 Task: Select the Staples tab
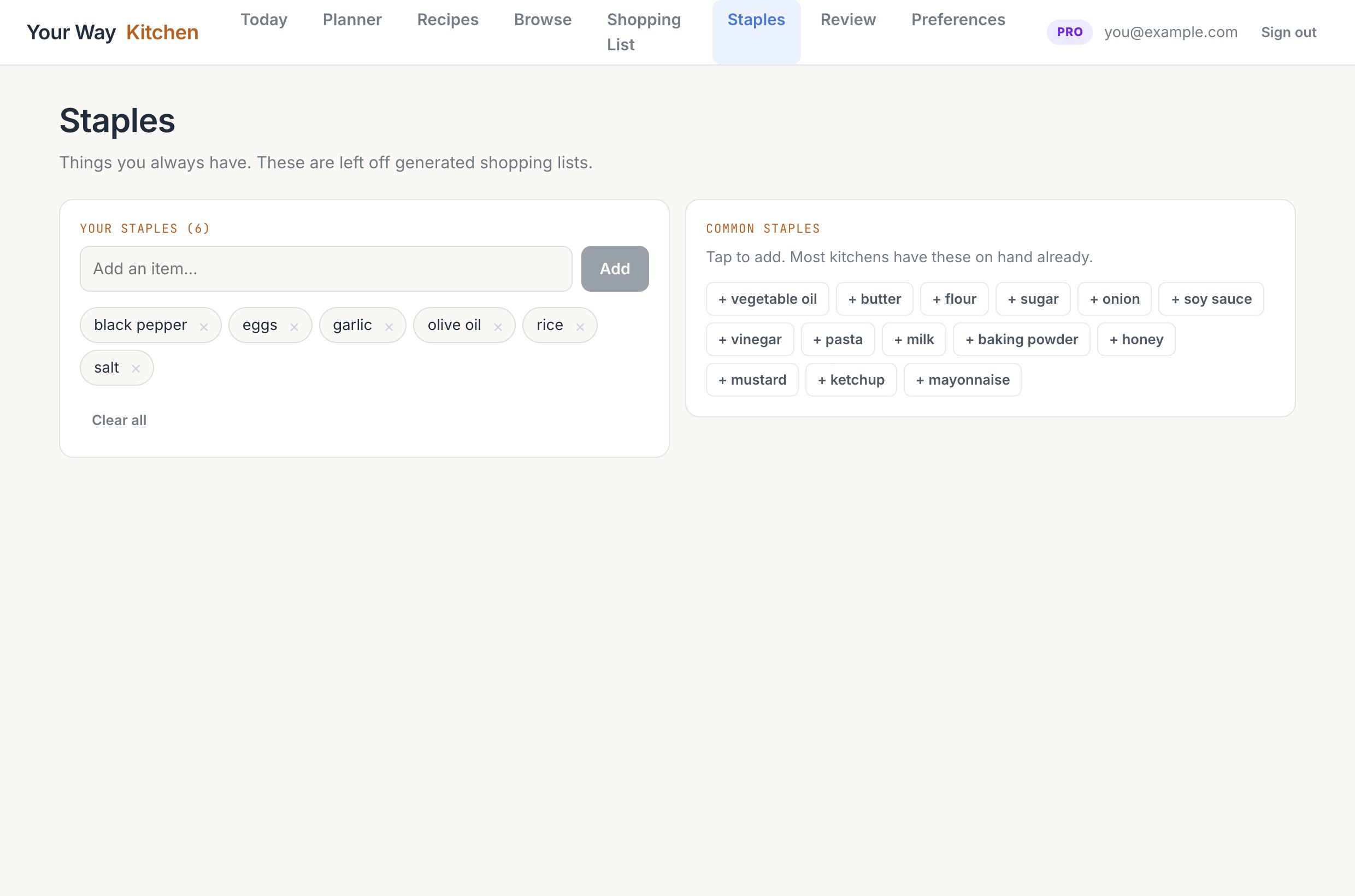pyautogui.click(x=756, y=32)
